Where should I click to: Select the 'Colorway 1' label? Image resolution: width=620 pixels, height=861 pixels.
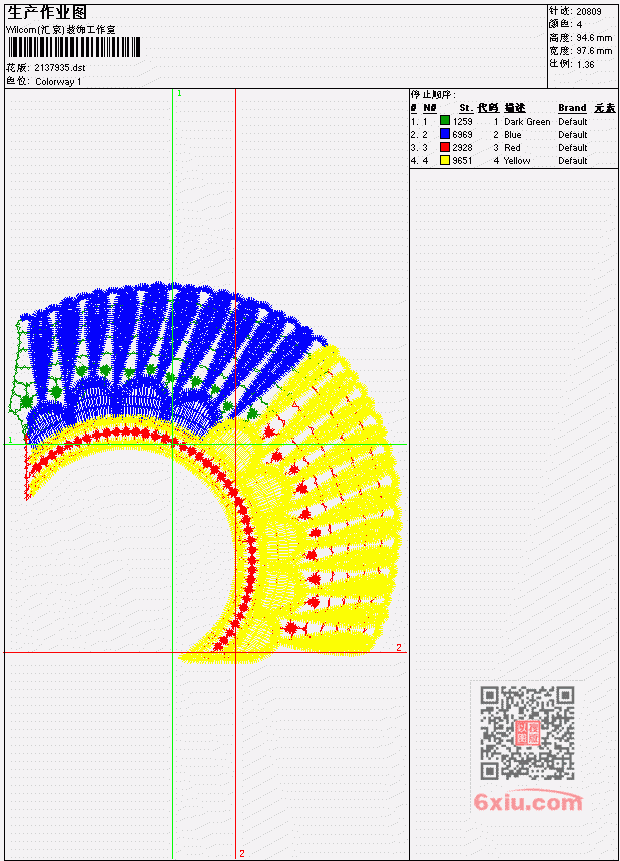pyautogui.click(x=58, y=82)
